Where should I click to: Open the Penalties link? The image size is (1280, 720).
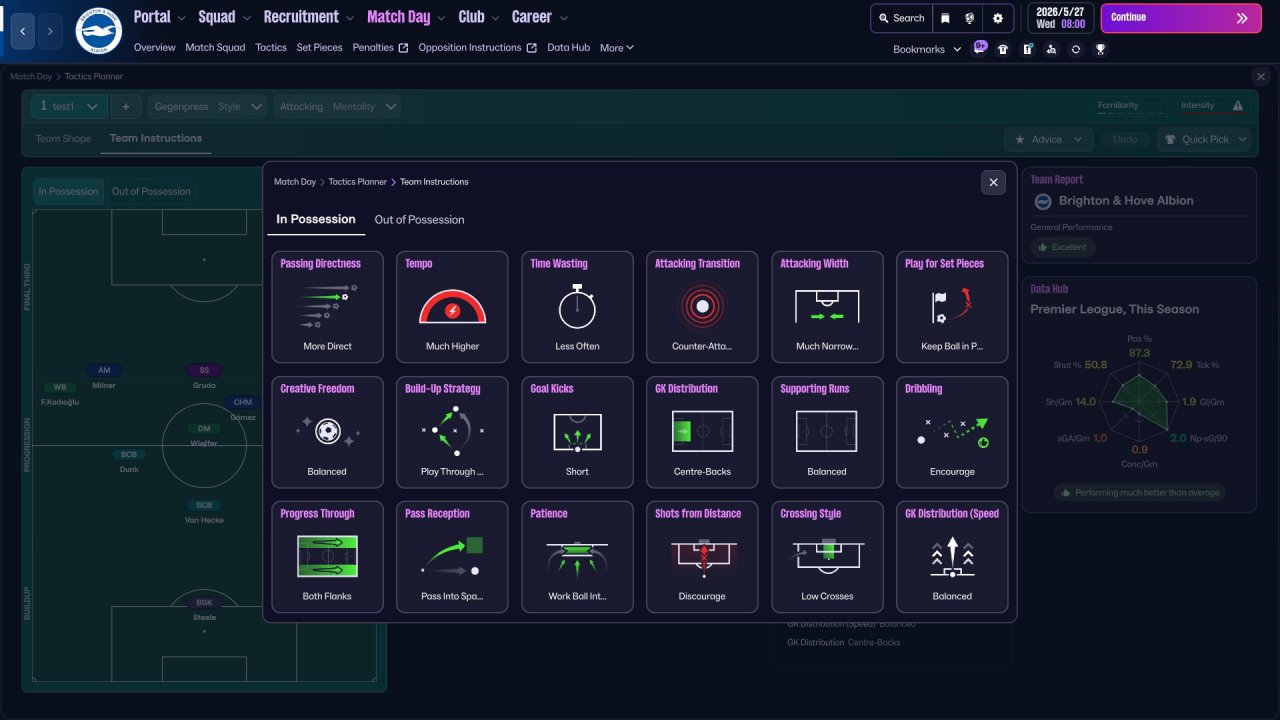pyautogui.click(x=380, y=47)
